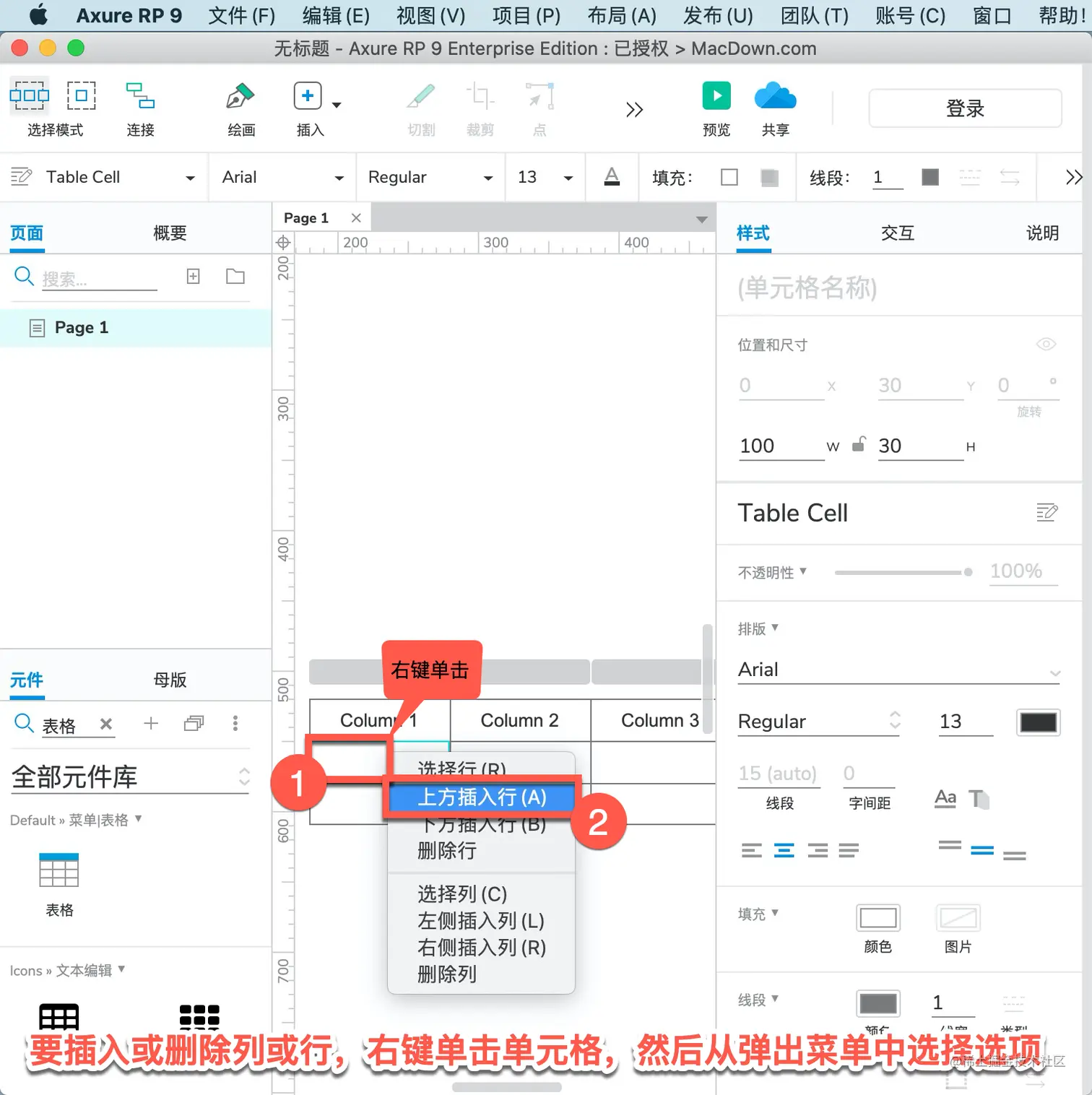
Task: Click the grey fill image icon in the style toolbar
Action: coord(769,177)
